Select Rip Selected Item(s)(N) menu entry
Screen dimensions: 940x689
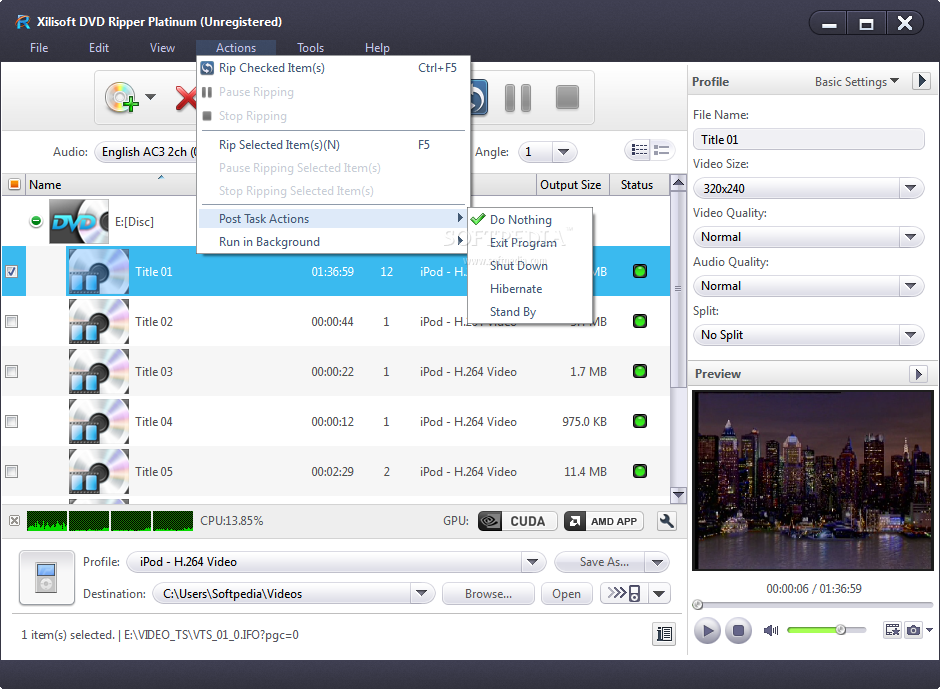(333, 145)
